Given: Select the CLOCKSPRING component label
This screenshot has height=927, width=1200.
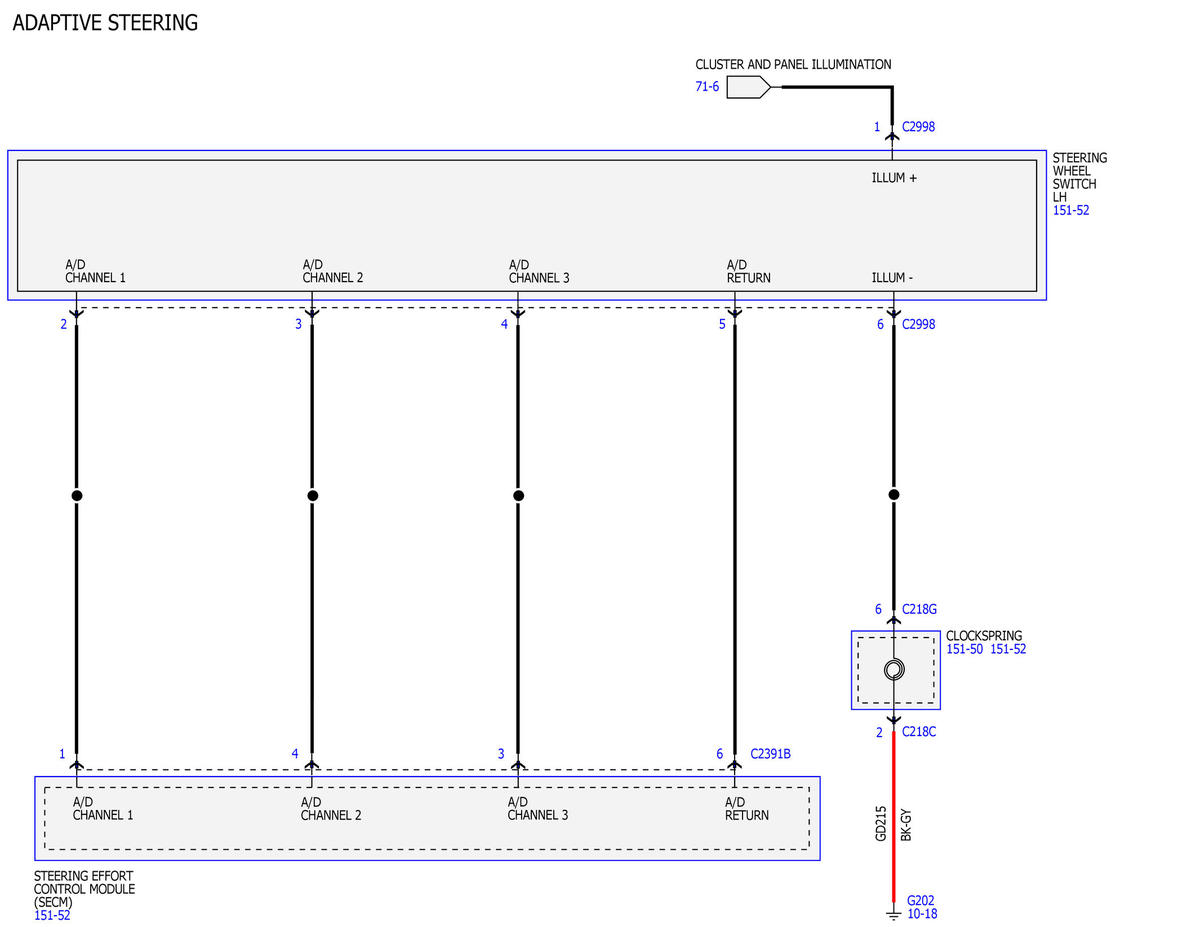Looking at the screenshot, I should point(984,636).
